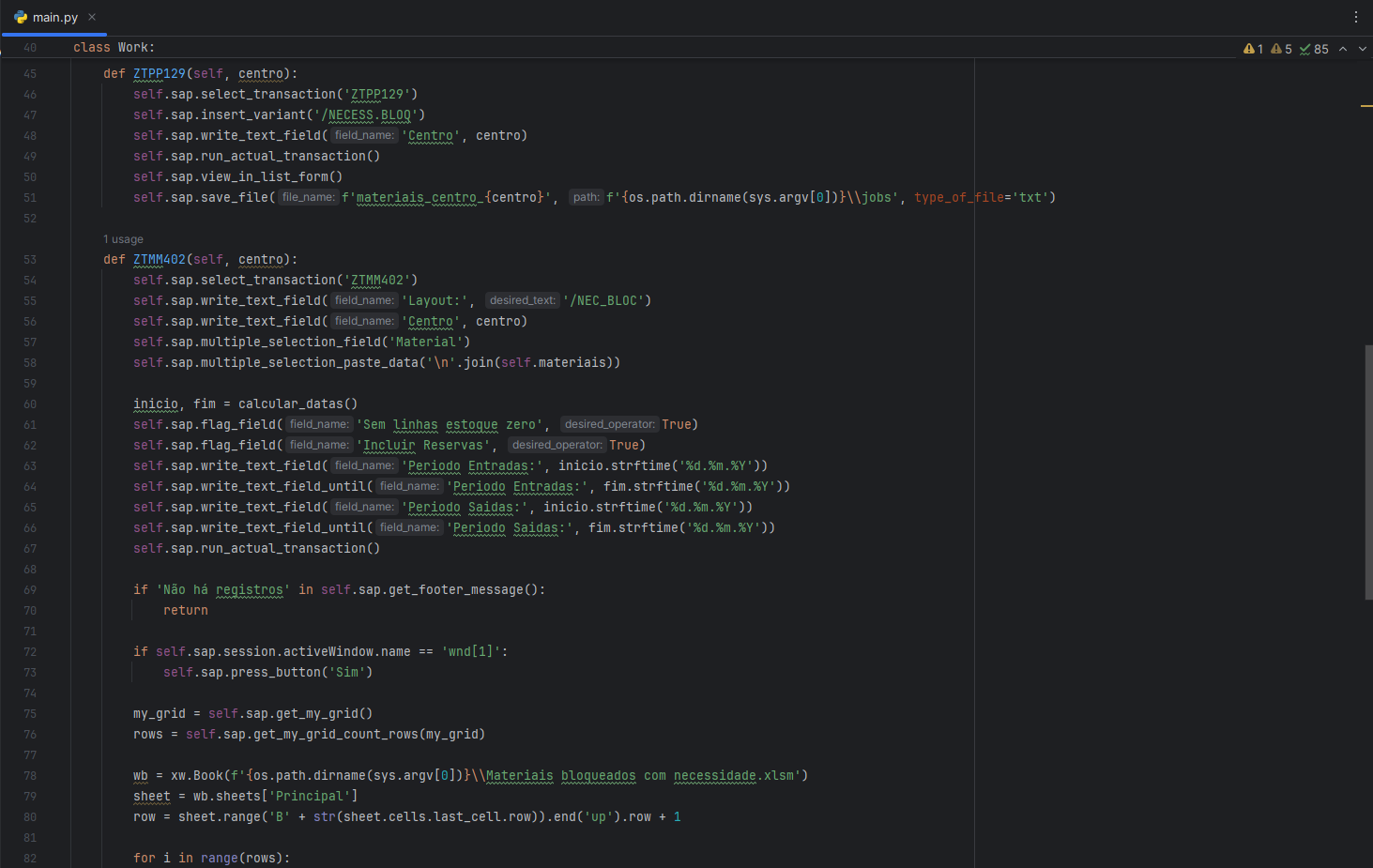Screen dimensions: 1373x868
Task: Click the 'file_name:' inlay hint on line 51
Action: click(308, 197)
